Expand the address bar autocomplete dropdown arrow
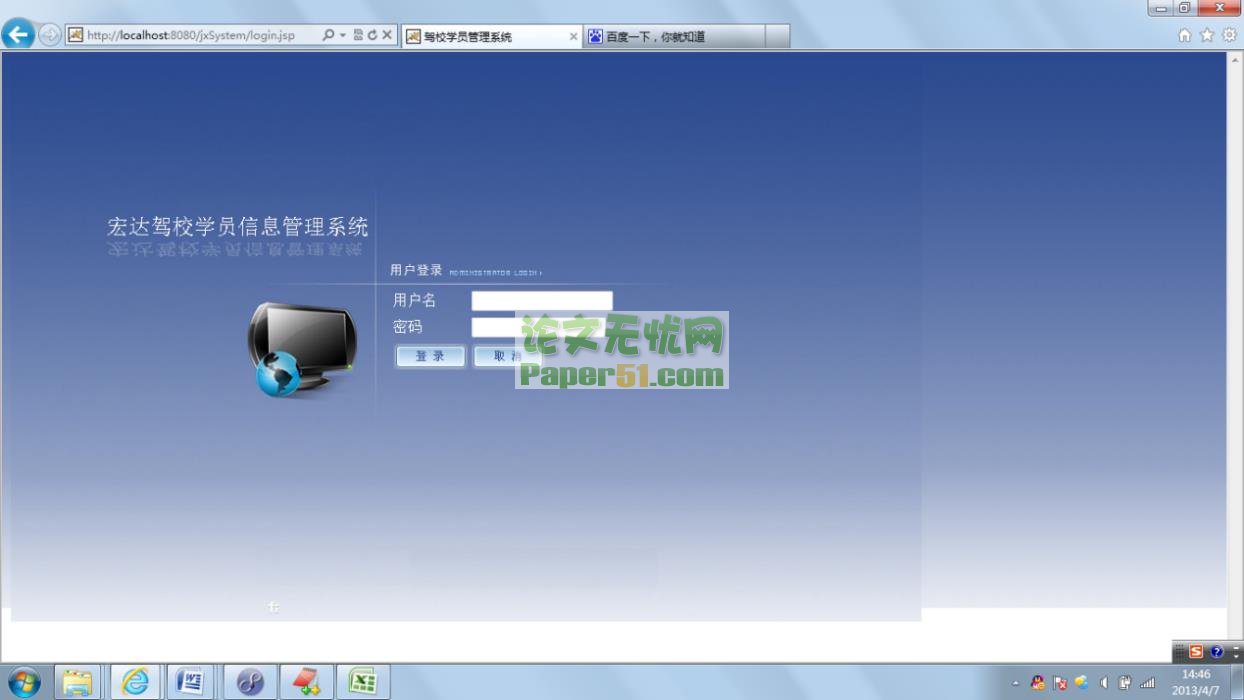This screenshot has height=700, width=1244. coord(342,35)
